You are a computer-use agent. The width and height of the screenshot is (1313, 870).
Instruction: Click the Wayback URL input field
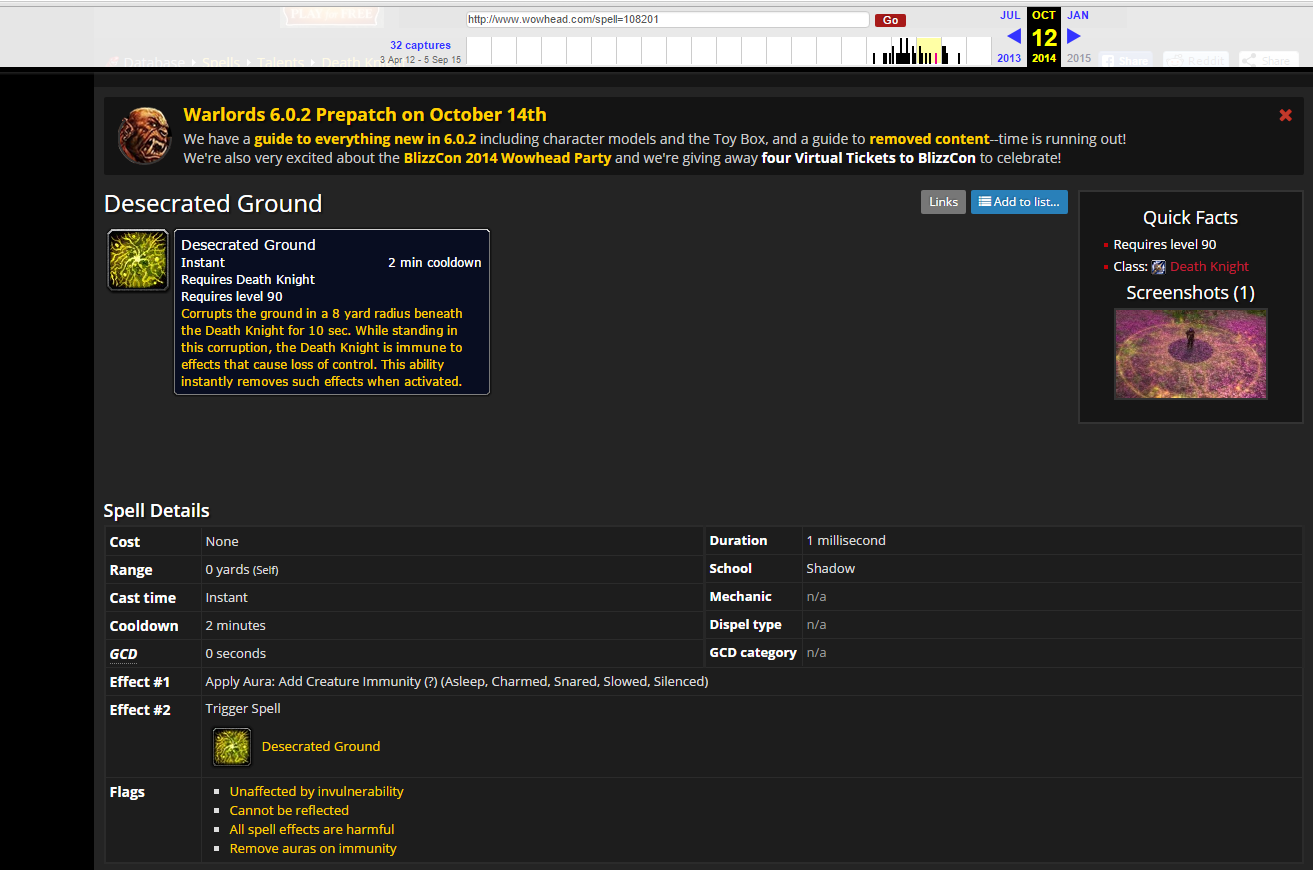click(667, 19)
